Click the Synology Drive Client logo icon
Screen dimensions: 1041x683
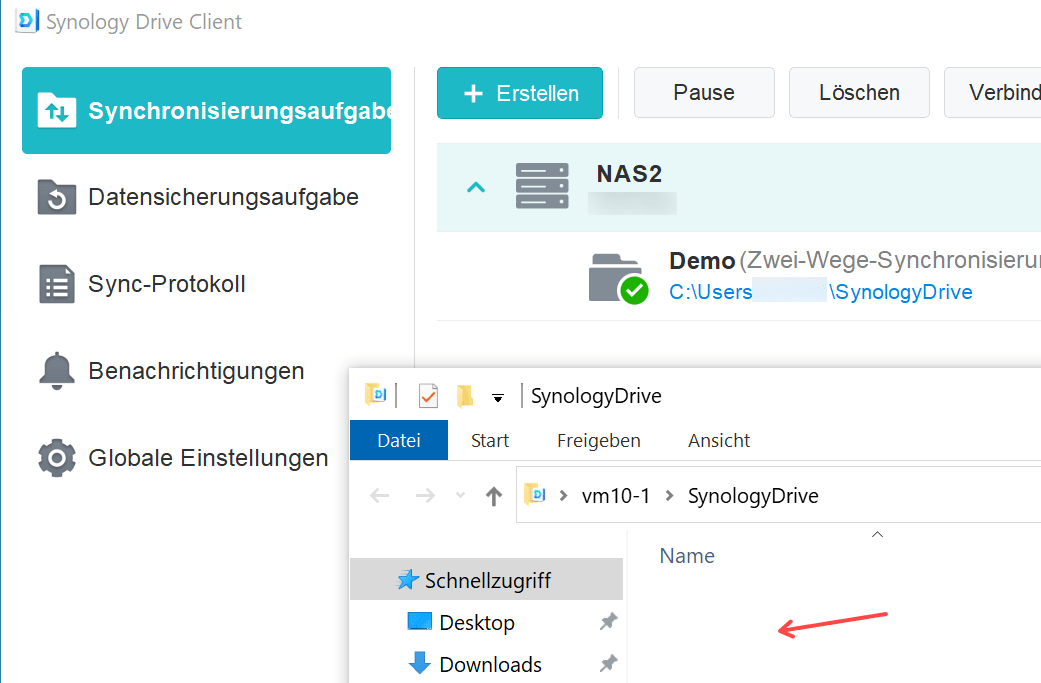point(27,21)
